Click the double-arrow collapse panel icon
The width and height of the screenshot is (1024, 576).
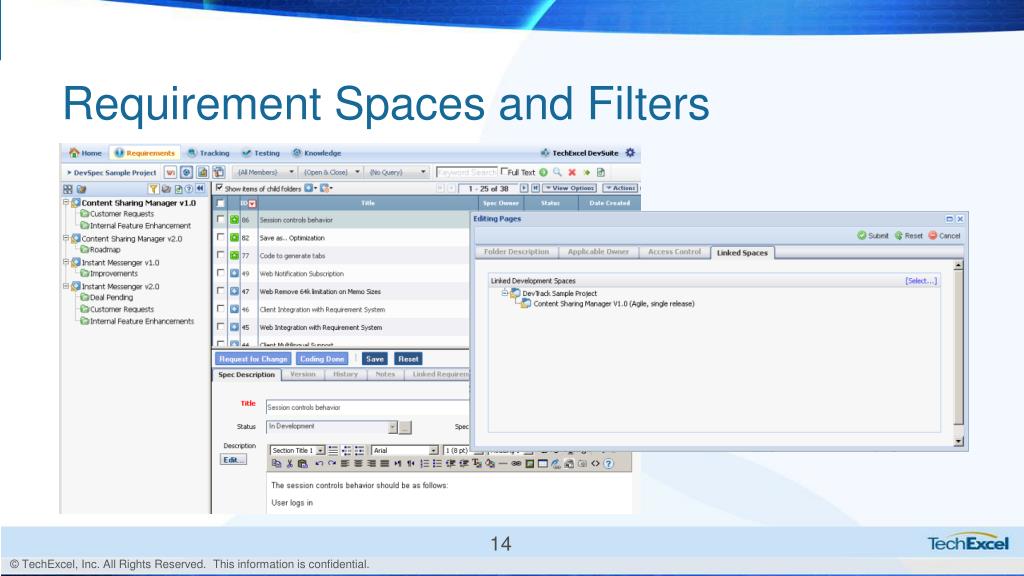click(200, 189)
